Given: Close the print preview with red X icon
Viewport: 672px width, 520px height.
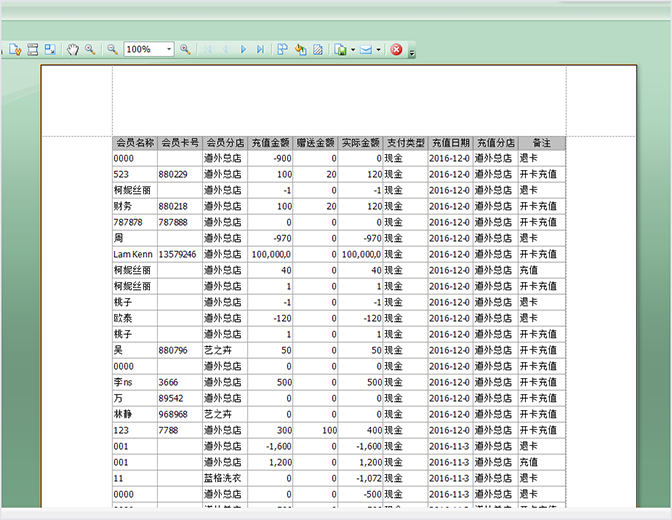Looking at the screenshot, I should pos(397,49).
